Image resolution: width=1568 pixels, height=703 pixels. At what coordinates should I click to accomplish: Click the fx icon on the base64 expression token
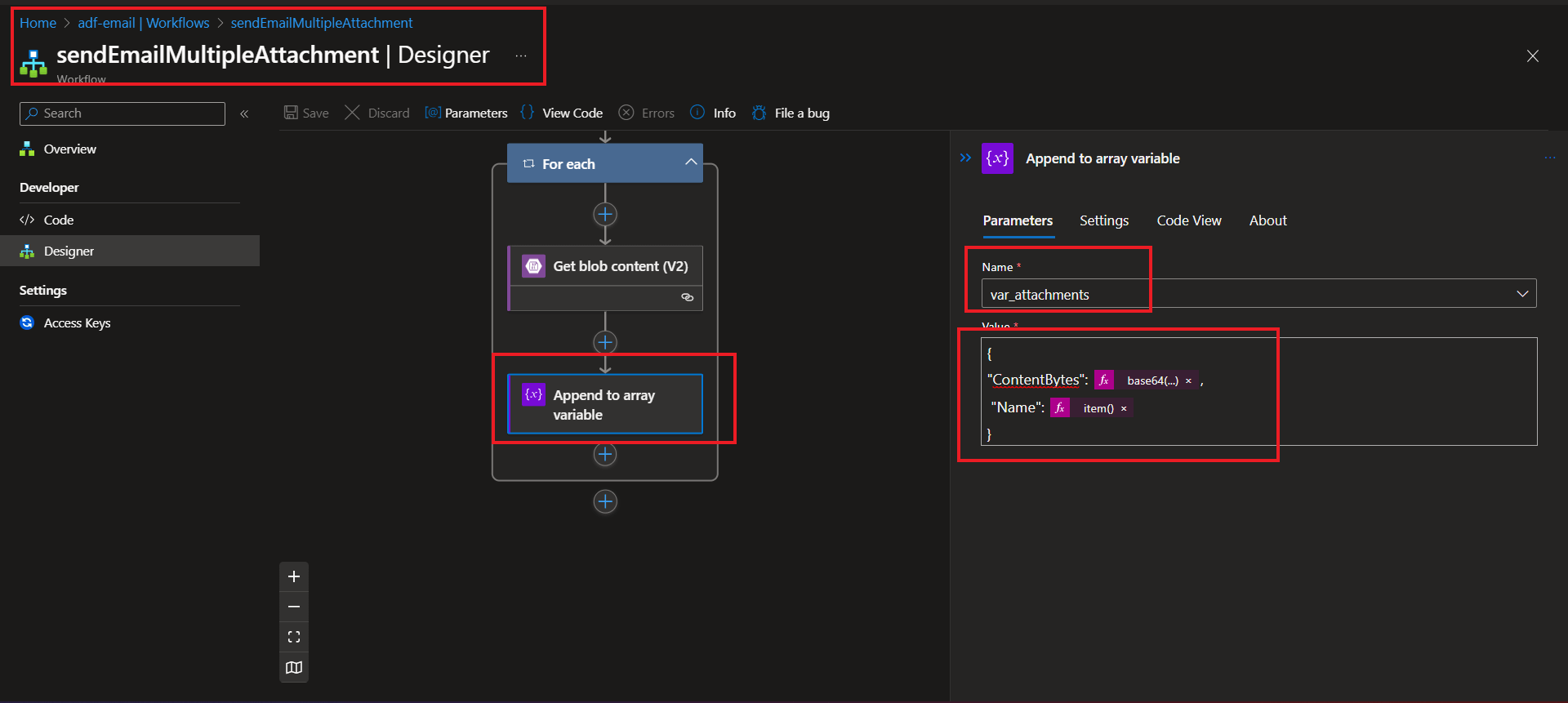point(1104,380)
